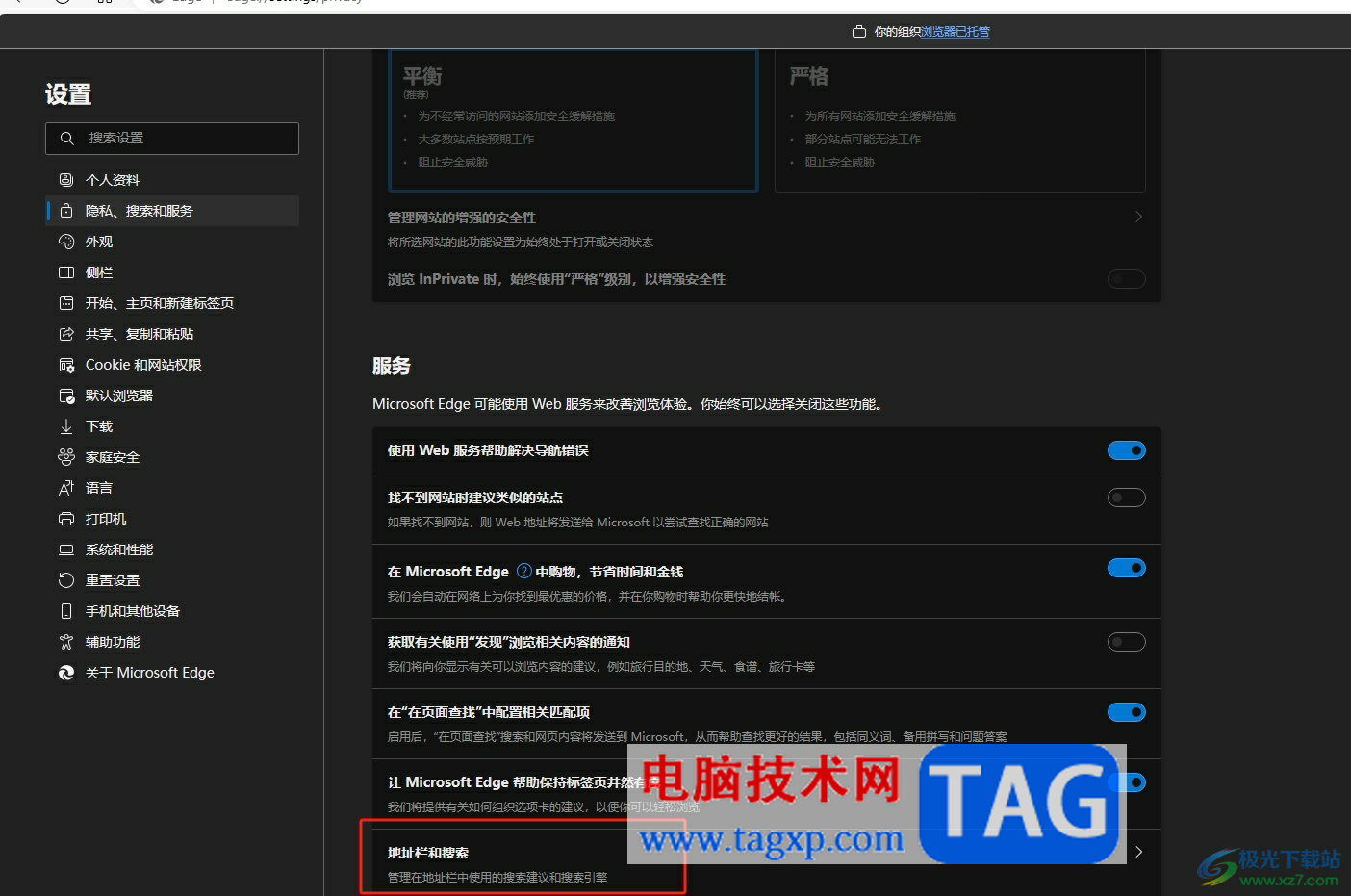Navigate to 系统和性能 settings
This screenshot has width=1351, height=896.
coord(172,550)
